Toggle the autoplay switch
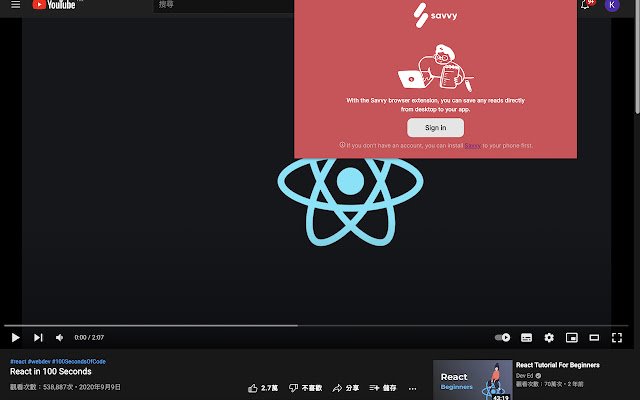 click(x=502, y=338)
